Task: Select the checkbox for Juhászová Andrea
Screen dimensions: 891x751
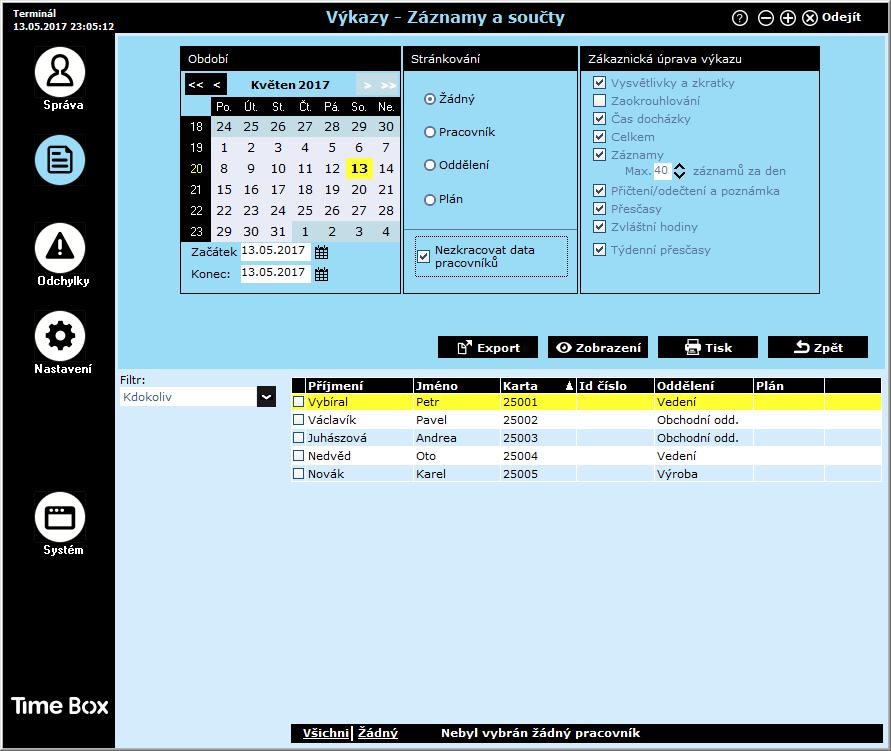Action: coord(298,438)
